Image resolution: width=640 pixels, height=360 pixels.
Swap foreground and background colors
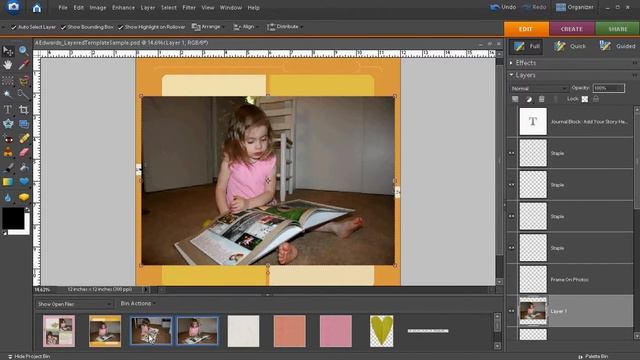(x=27, y=209)
